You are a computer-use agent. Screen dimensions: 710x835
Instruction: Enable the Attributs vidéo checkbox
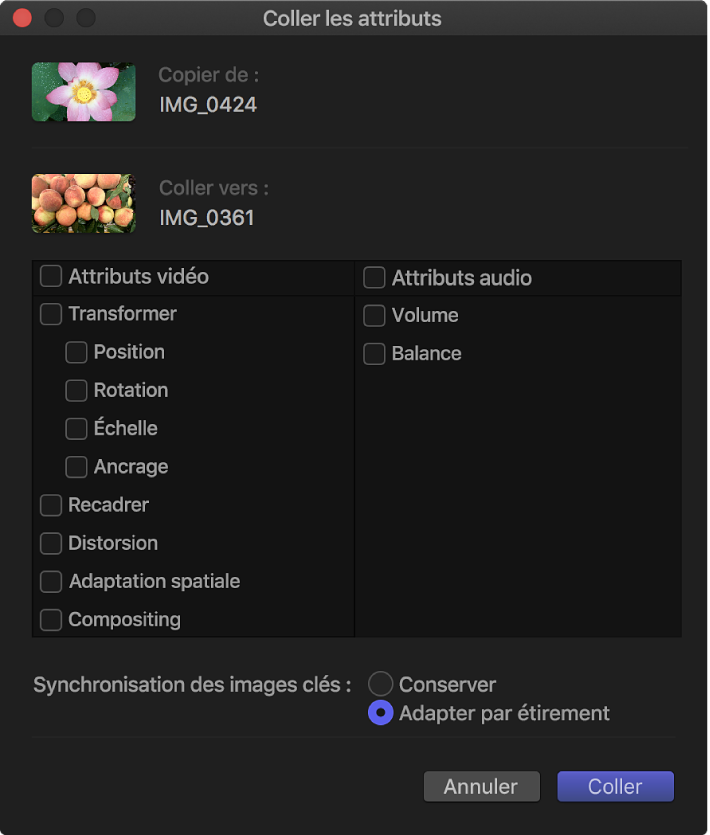coord(51,276)
